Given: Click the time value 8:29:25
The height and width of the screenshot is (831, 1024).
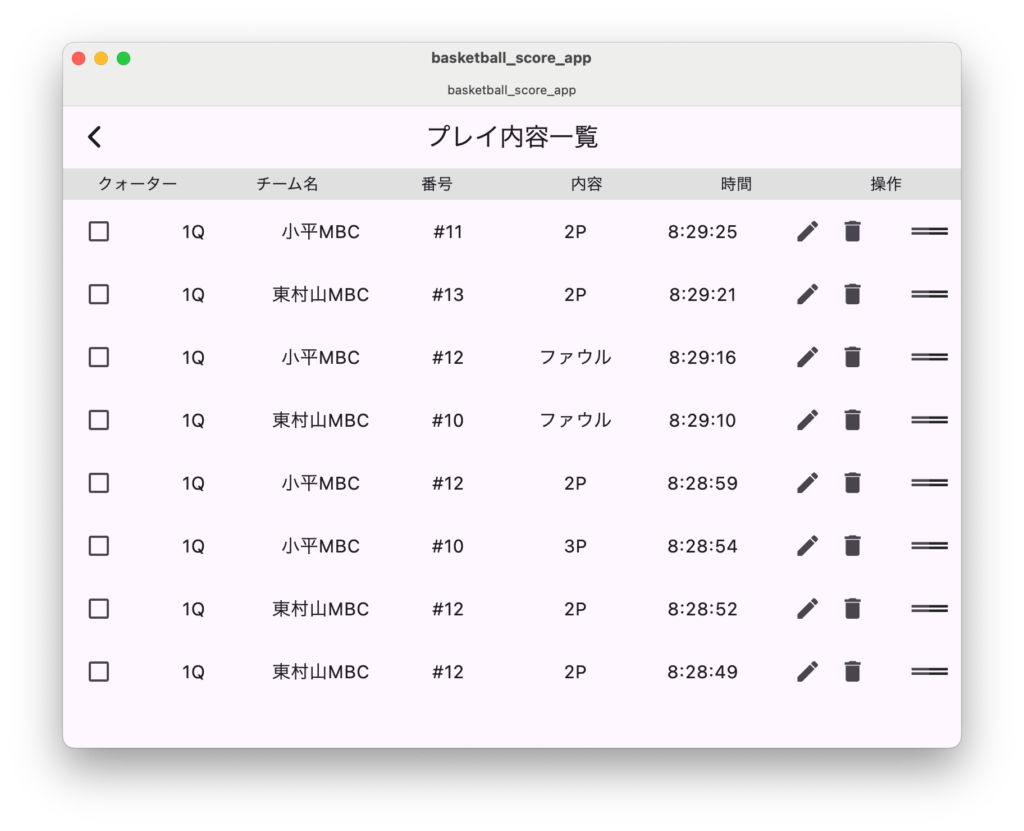Looking at the screenshot, I should [x=703, y=232].
